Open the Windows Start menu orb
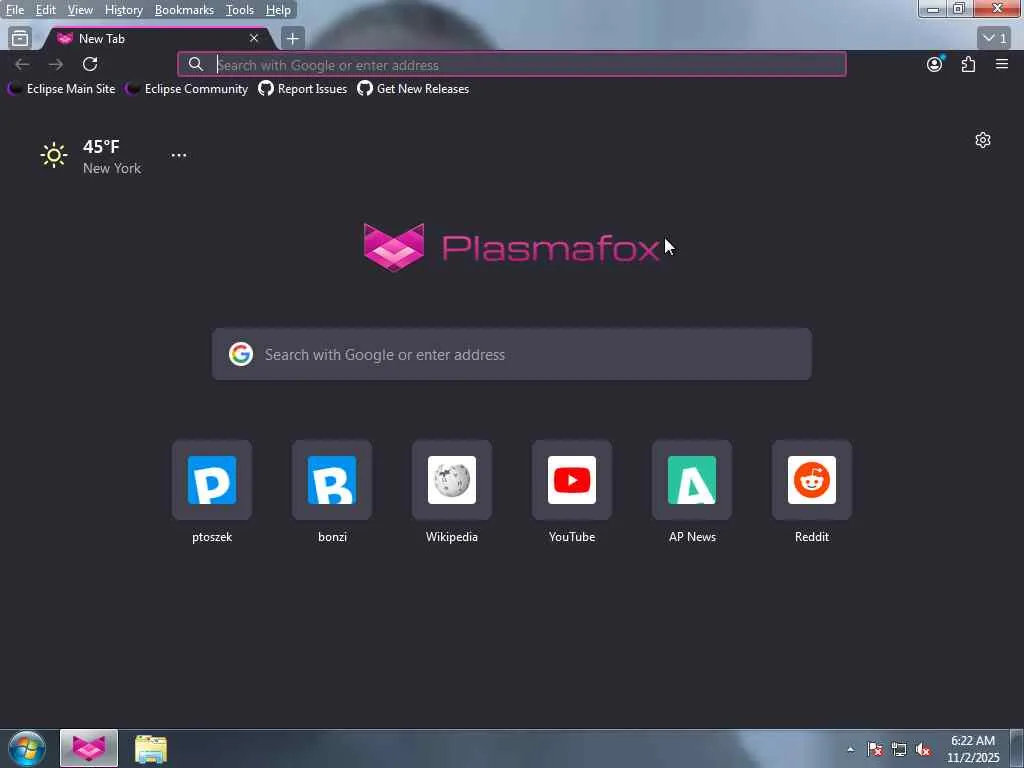This screenshot has width=1024, height=768. (x=27, y=748)
